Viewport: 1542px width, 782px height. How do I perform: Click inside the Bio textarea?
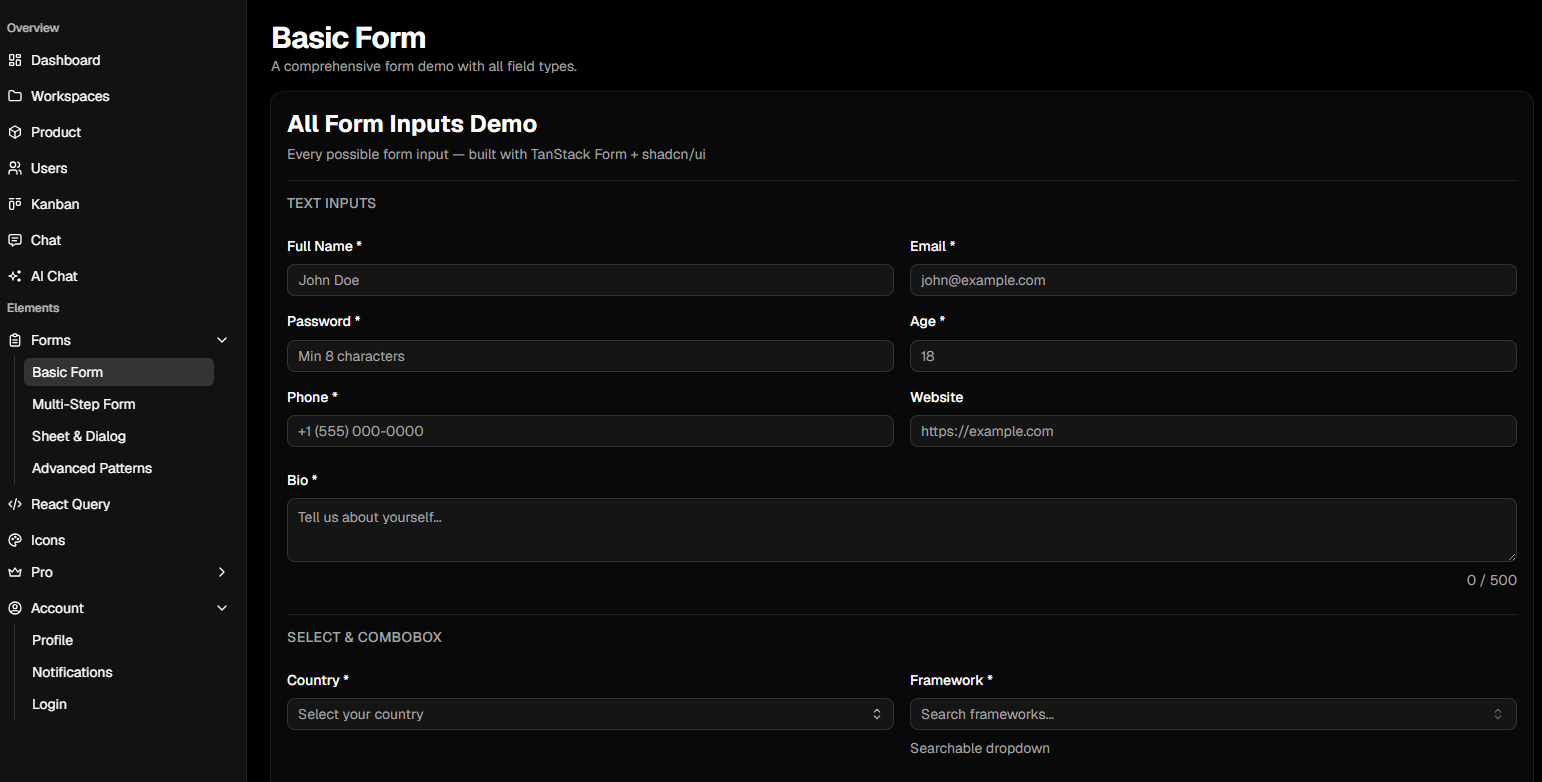(x=902, y=530)
